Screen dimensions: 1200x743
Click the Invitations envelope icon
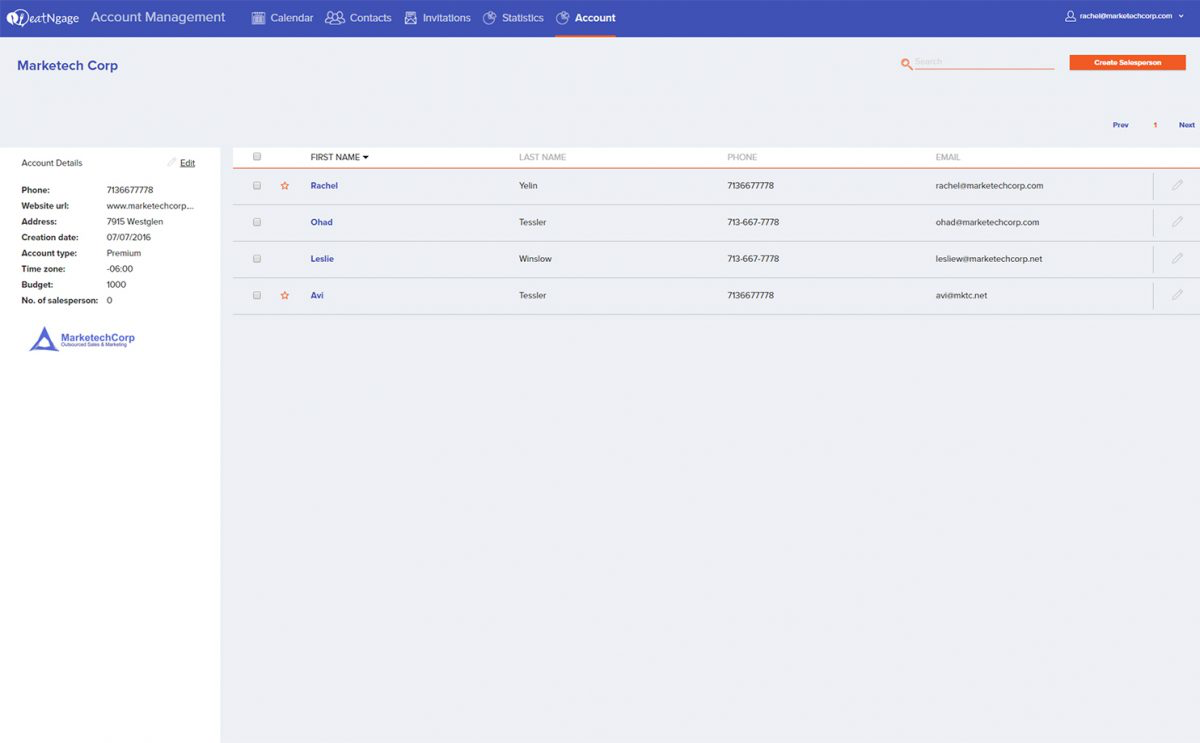coord(411,18)
